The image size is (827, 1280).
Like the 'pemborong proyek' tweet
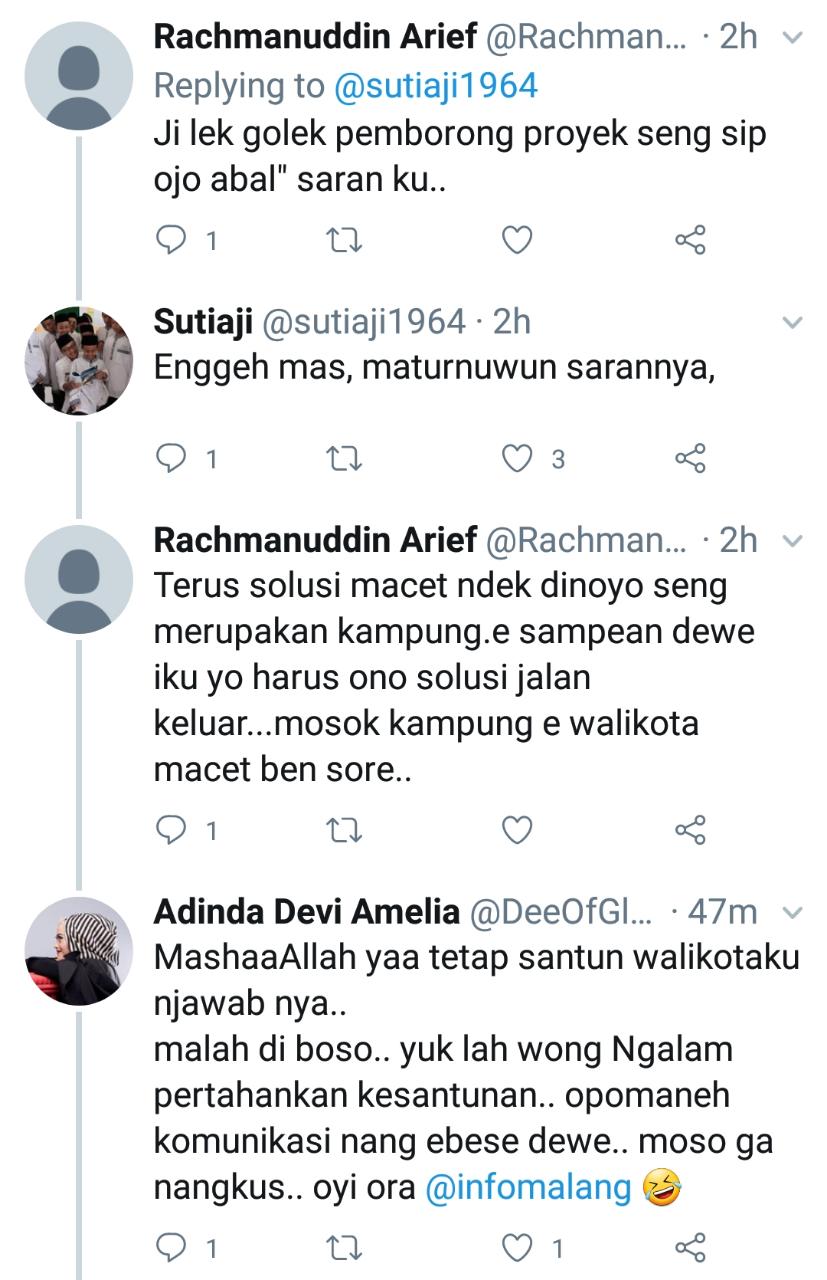[x=517, y=240]
